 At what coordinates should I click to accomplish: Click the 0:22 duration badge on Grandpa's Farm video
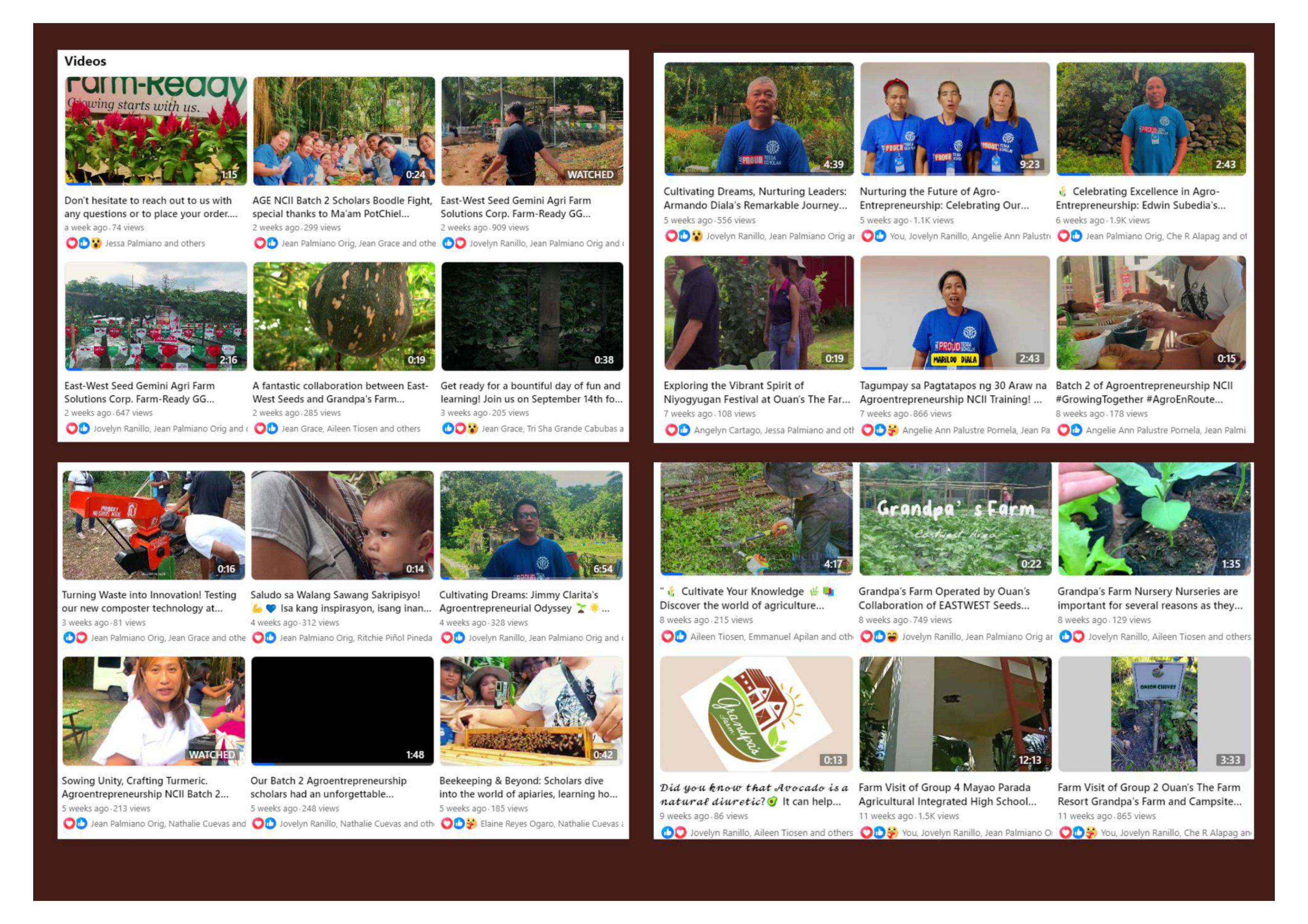click(1031, 564)
